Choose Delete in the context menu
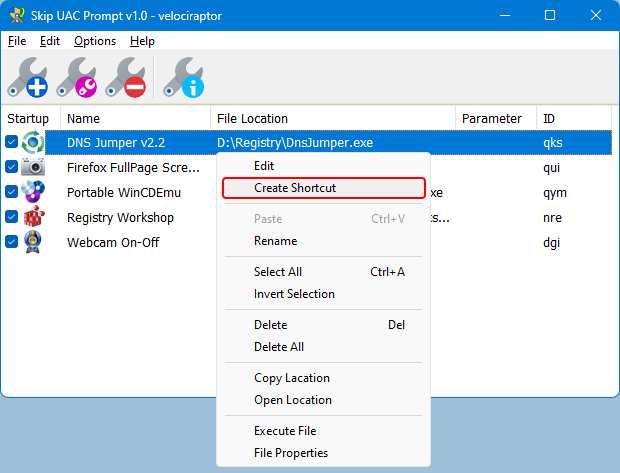 tap(323, 325)
